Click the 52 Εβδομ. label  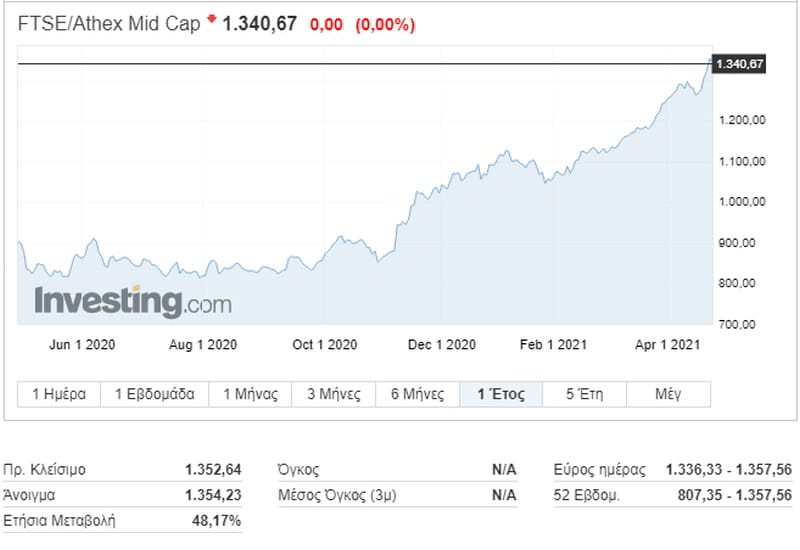(x=587, y=495)
